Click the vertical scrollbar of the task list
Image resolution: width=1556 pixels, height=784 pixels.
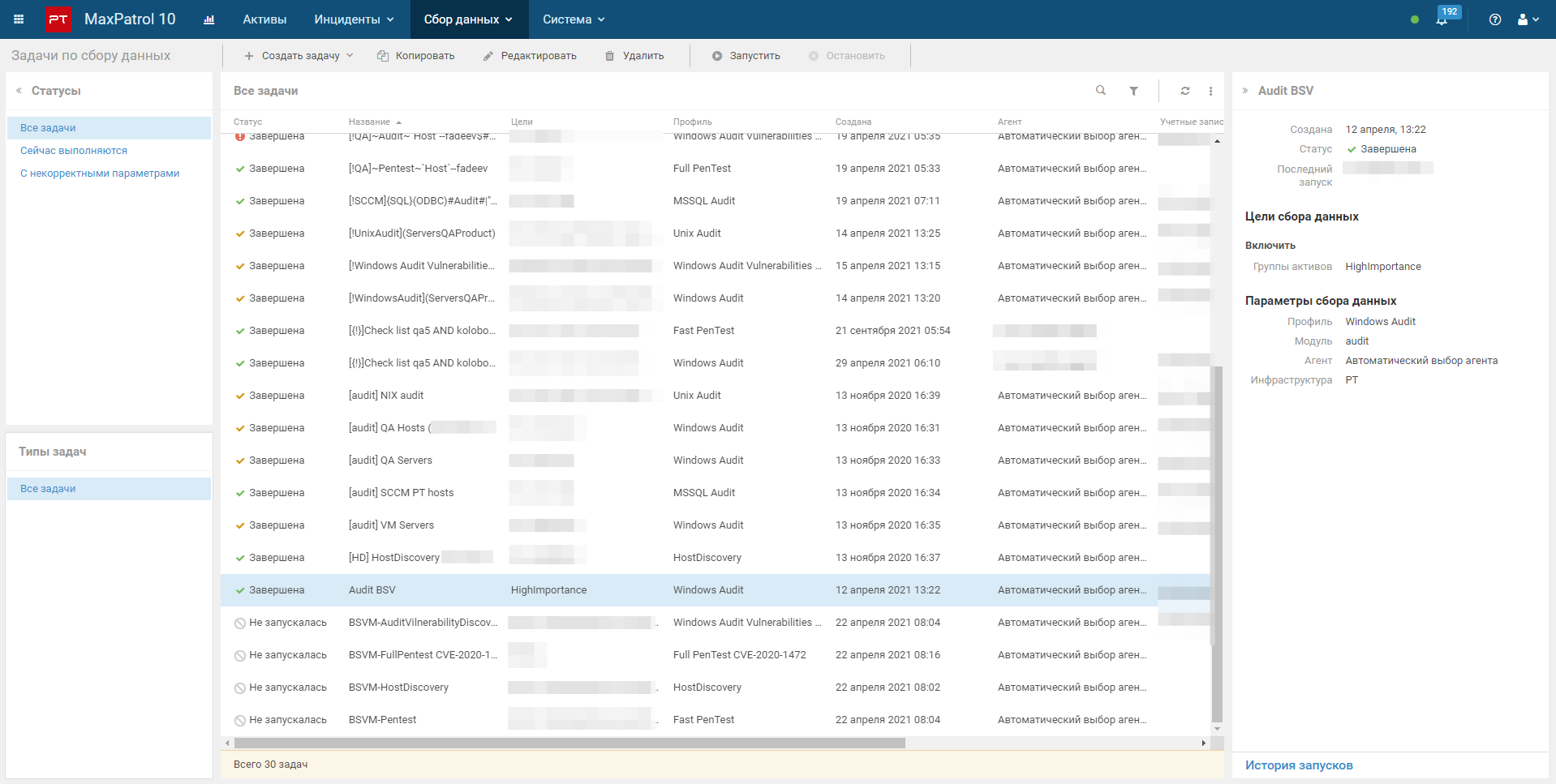pyautogui.click(x=1217, y=543)
